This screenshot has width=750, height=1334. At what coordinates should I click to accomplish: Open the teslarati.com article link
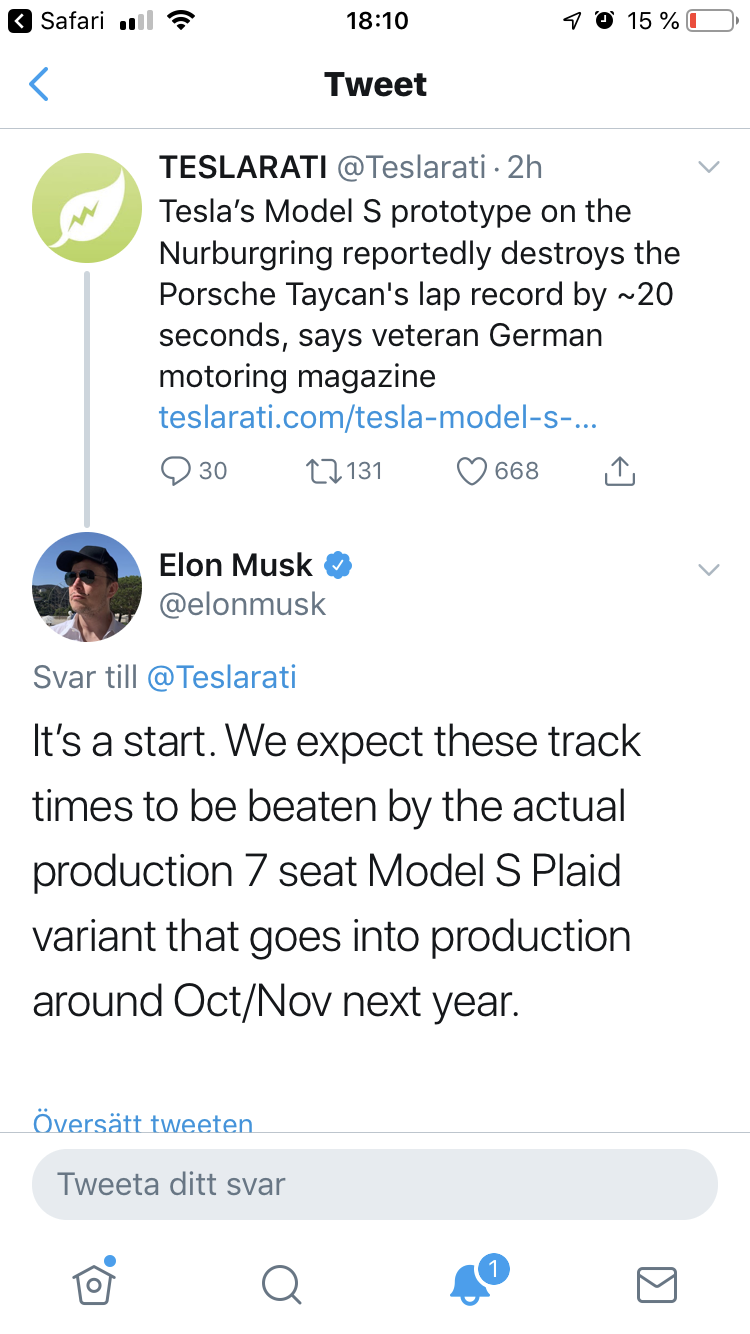(x=378, y=418)
